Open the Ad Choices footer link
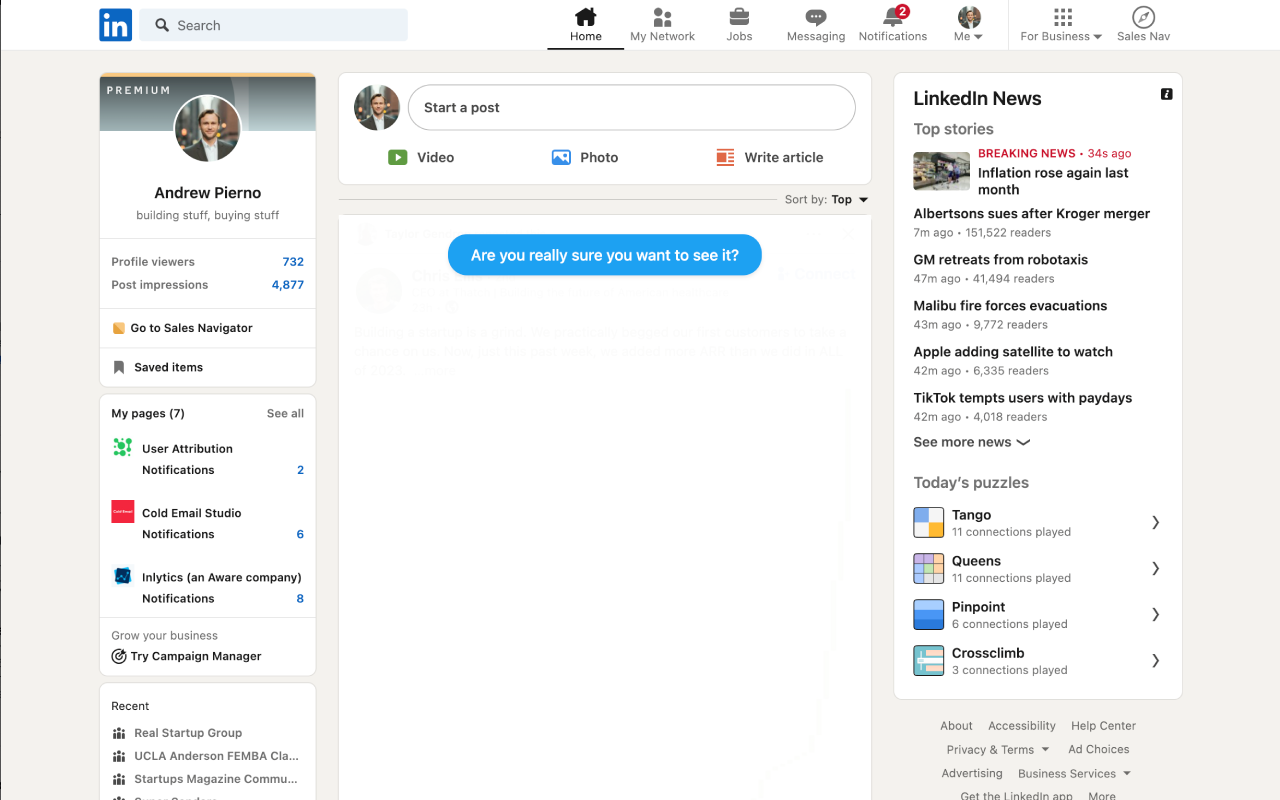 (1099, 750)
